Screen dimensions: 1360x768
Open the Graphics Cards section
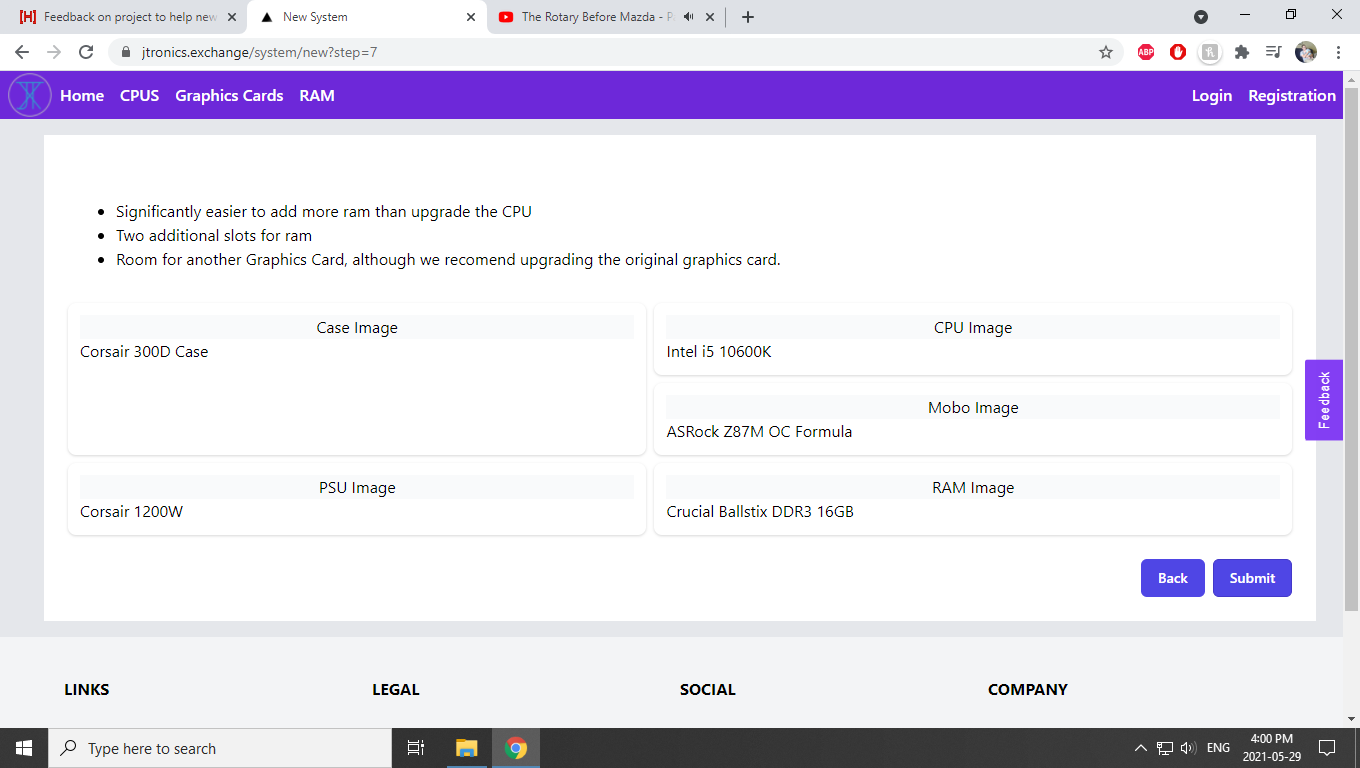click(x=229, y=95)
